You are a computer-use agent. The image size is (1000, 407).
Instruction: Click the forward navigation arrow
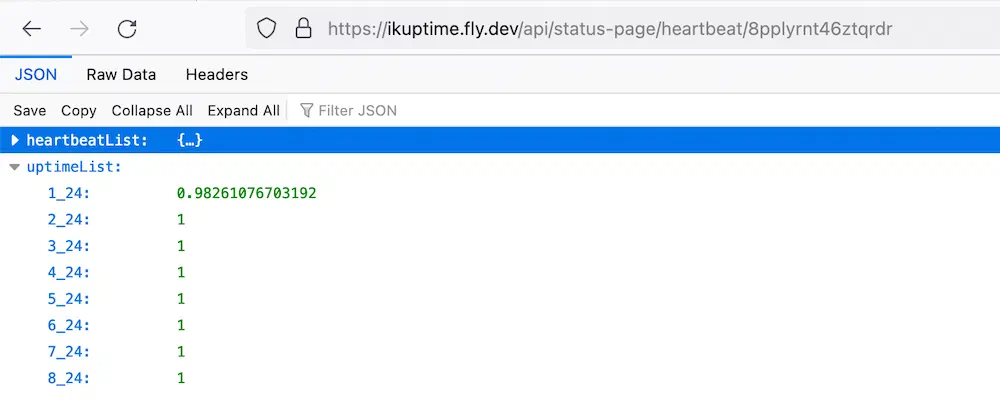(x=79, y=29)
